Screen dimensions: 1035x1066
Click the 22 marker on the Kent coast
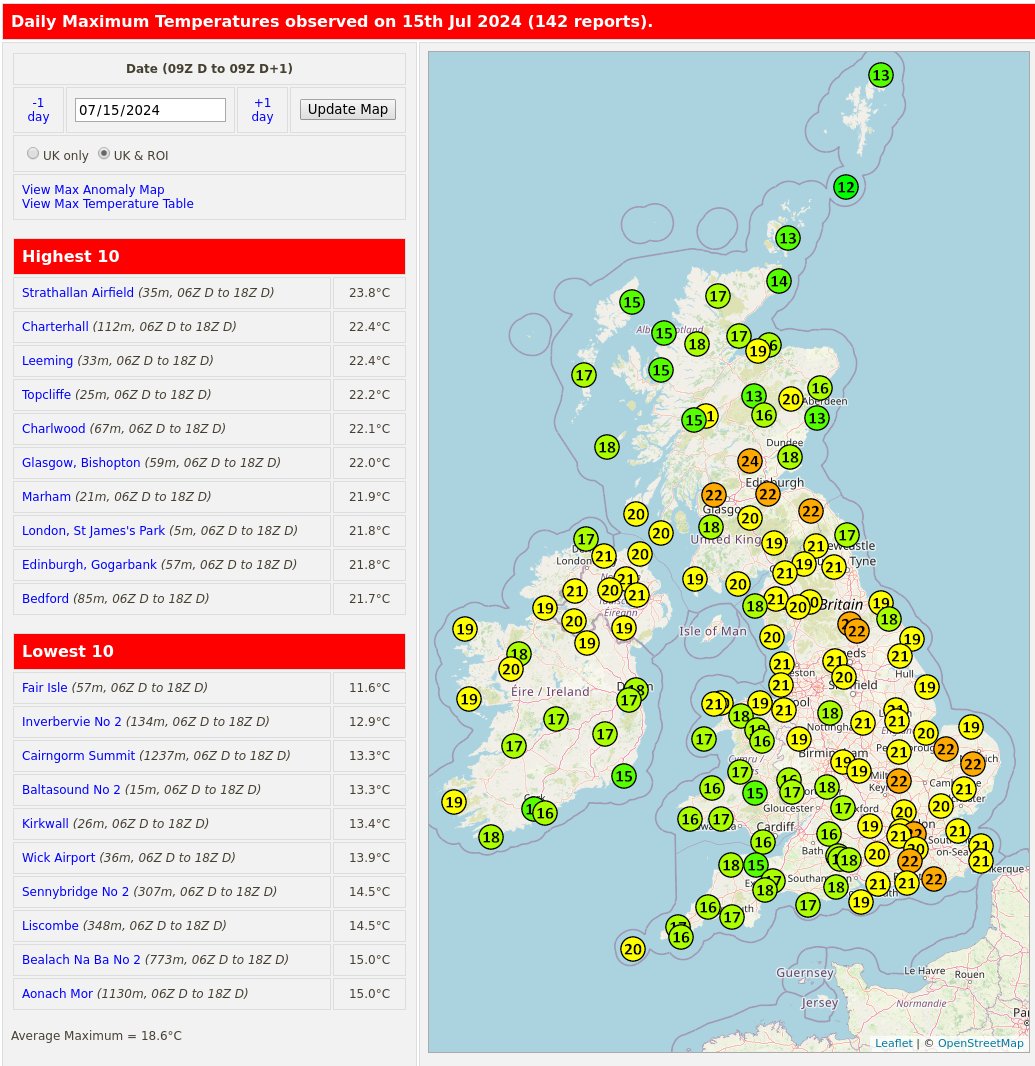click(x=933, y=879)
